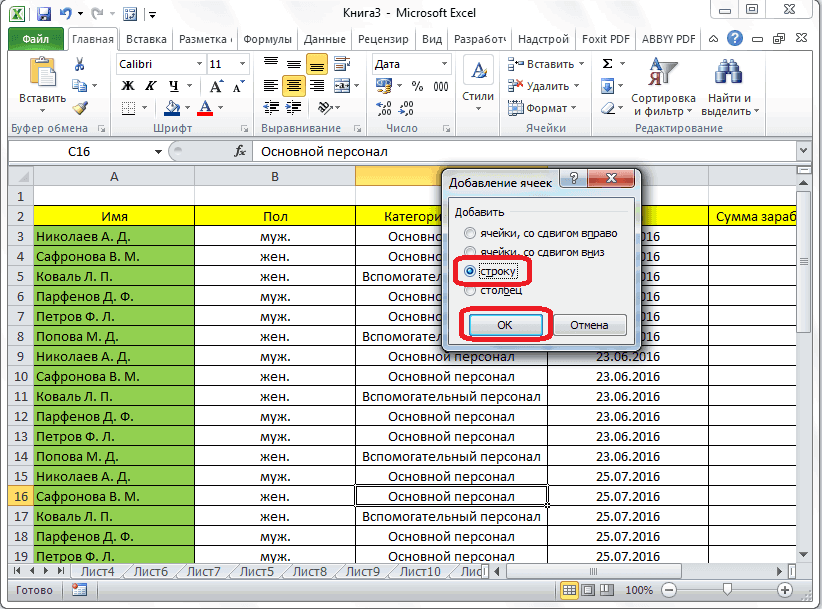Select 'ячейки, со сдвигом вправо' radio button
The height and width of the screenshot is (609, 822).
pos(468,233)
